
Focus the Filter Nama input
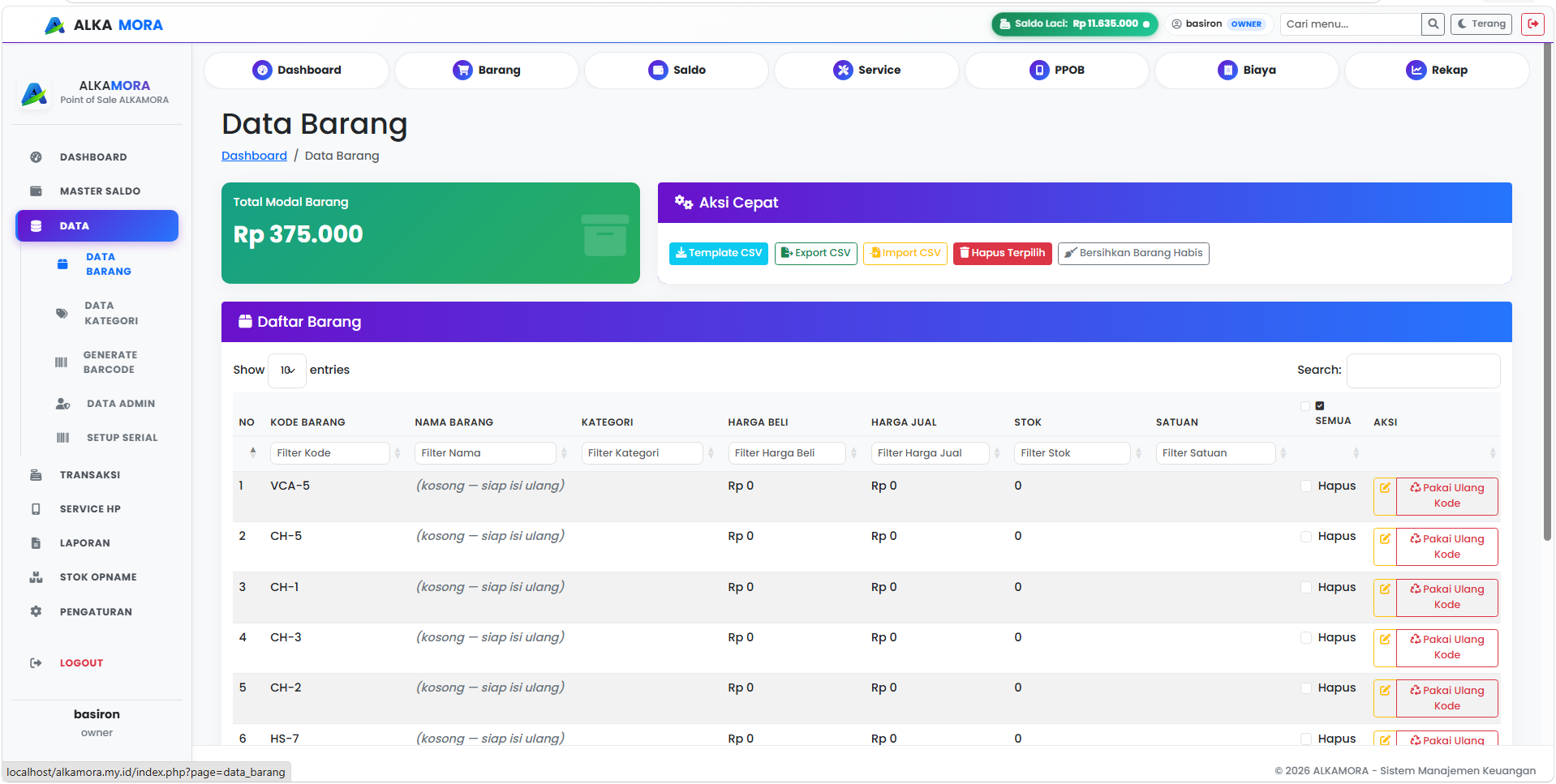tap(485, 452)
